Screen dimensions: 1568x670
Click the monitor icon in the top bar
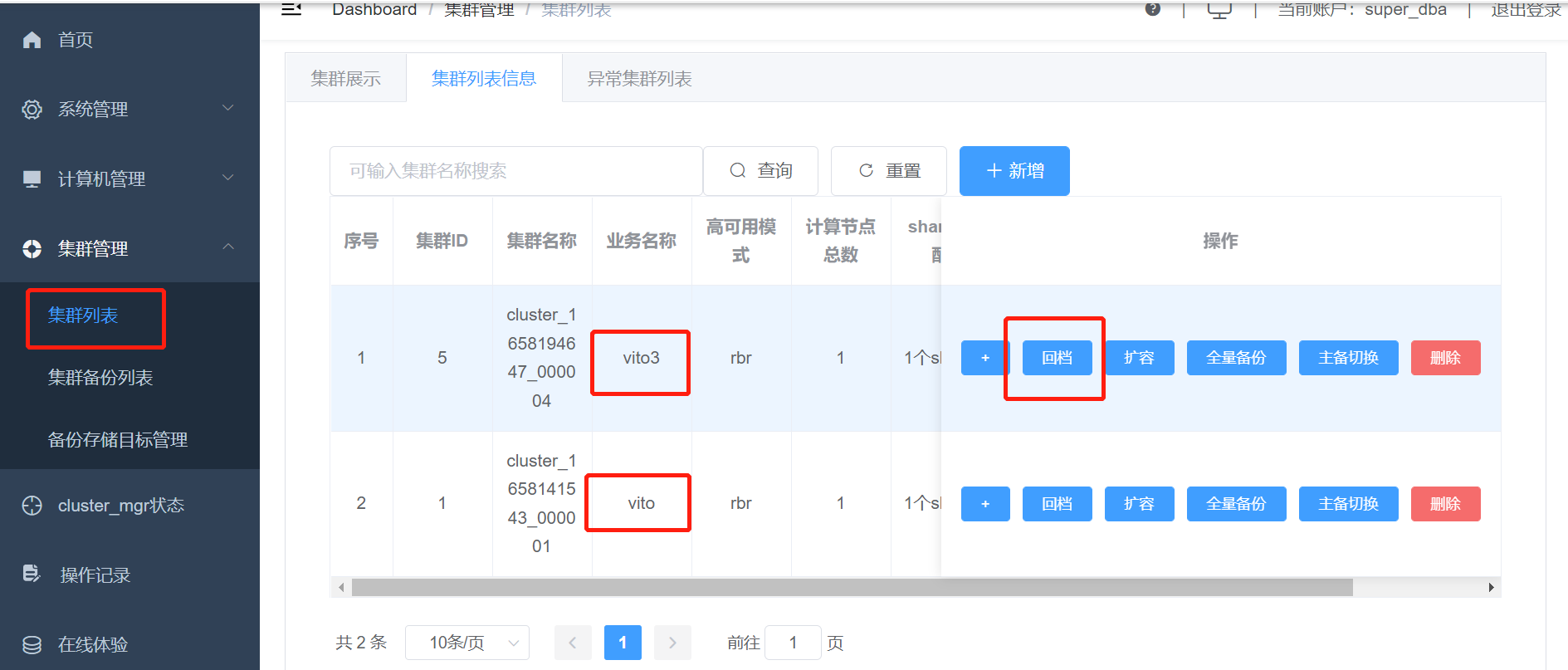1219,10
